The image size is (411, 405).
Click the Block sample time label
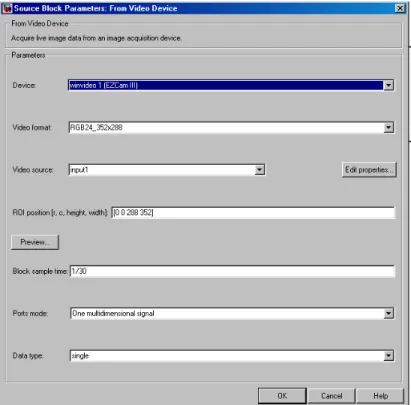(40, 271)
